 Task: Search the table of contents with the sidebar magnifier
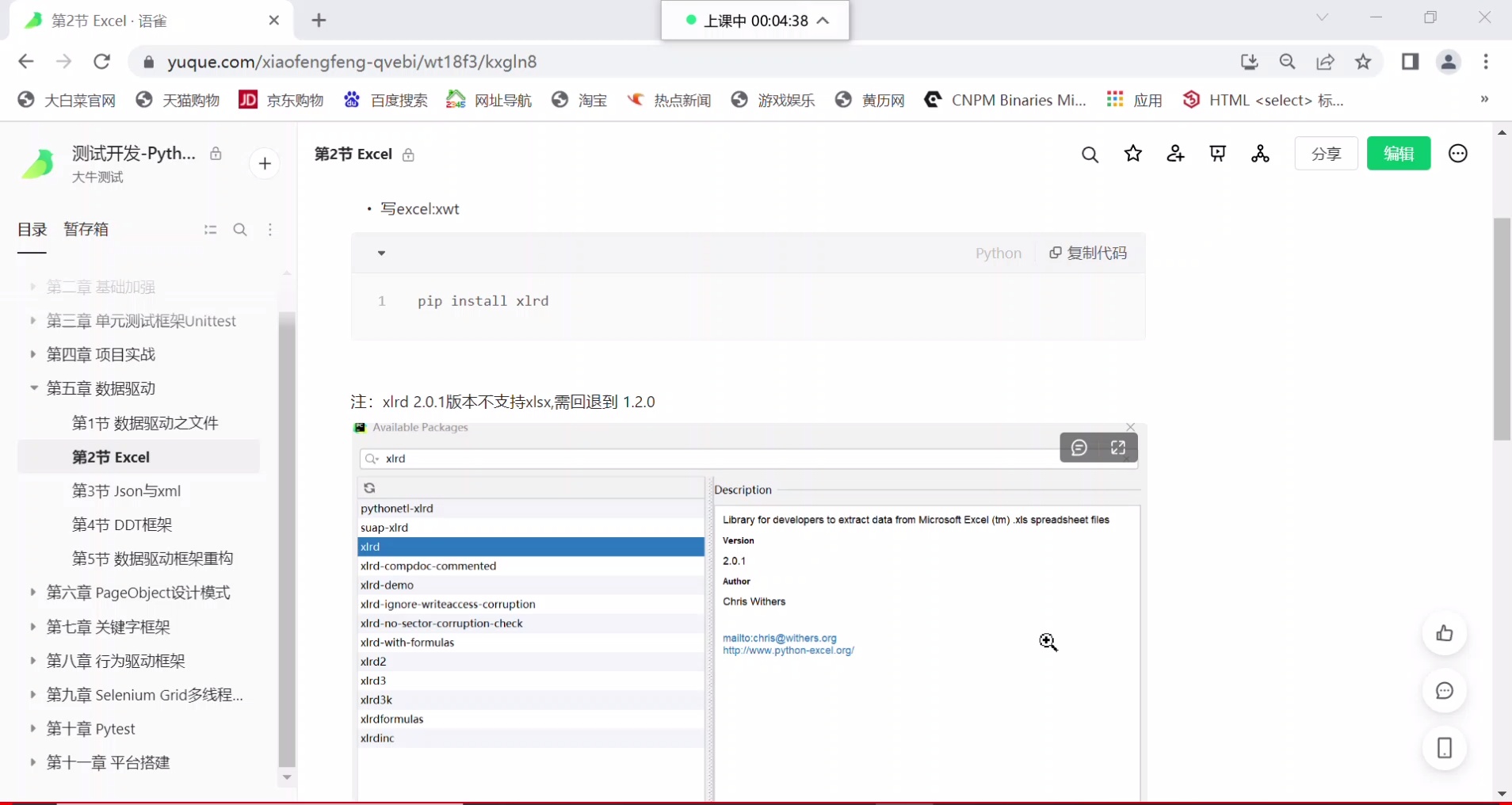[240, 230]
